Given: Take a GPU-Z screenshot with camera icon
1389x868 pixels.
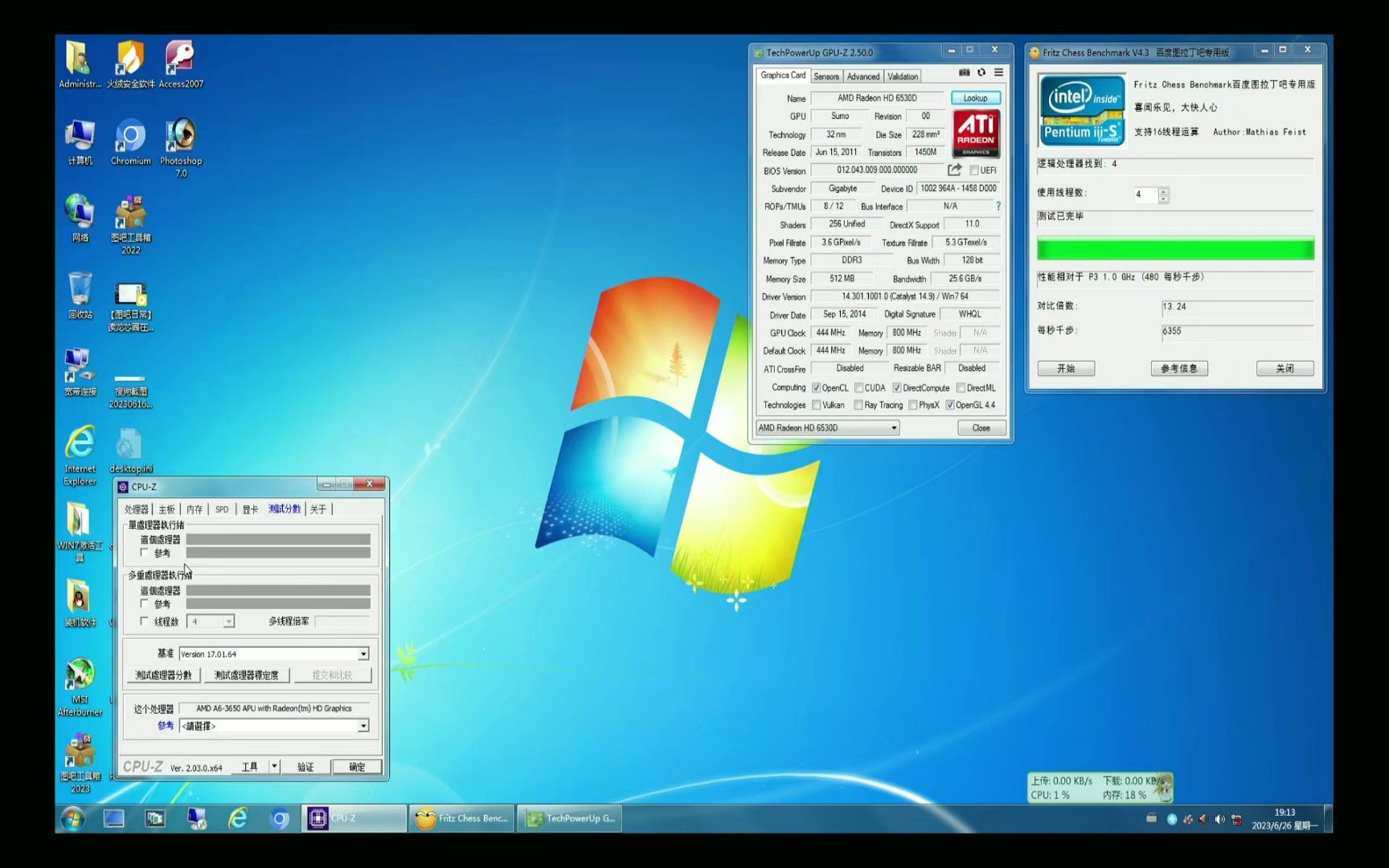Looking at the screenshot, I should click(964, 72).
